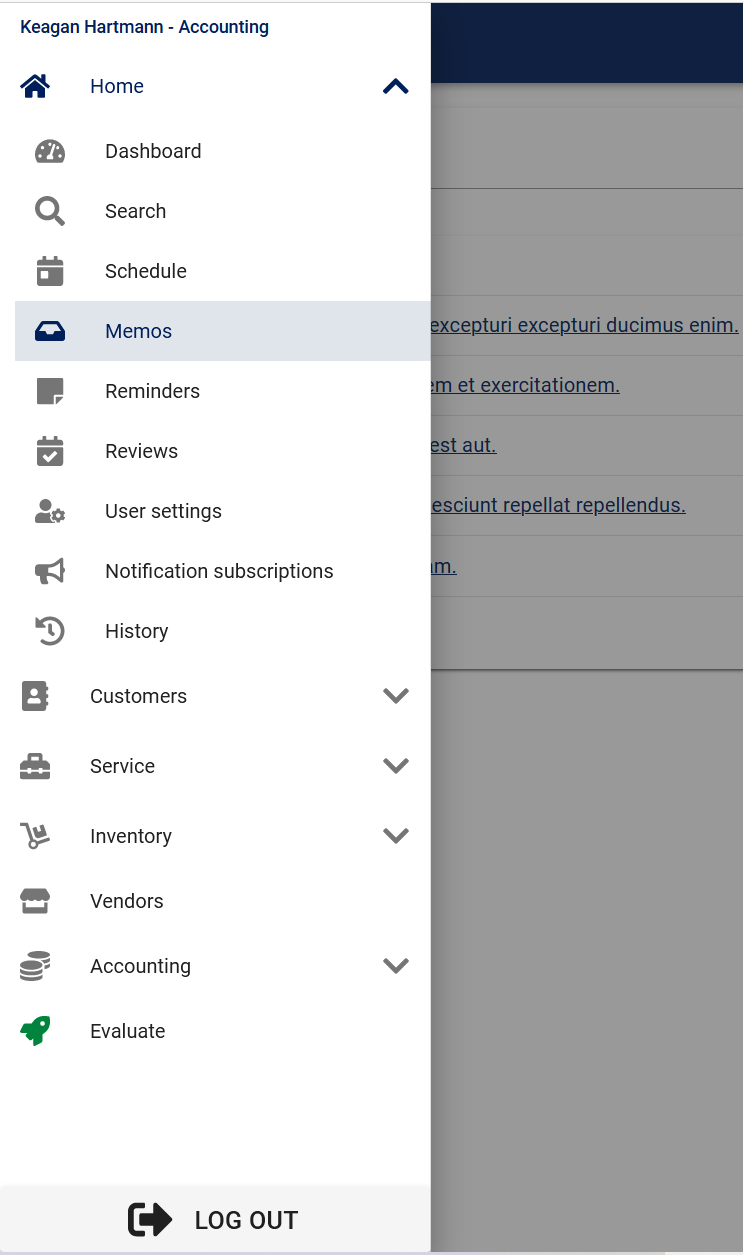Select the Memos menu entry

coord(222,331)
